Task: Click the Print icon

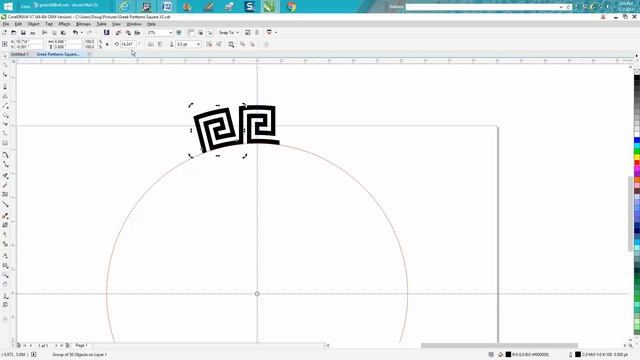Action: coord(33,33)
